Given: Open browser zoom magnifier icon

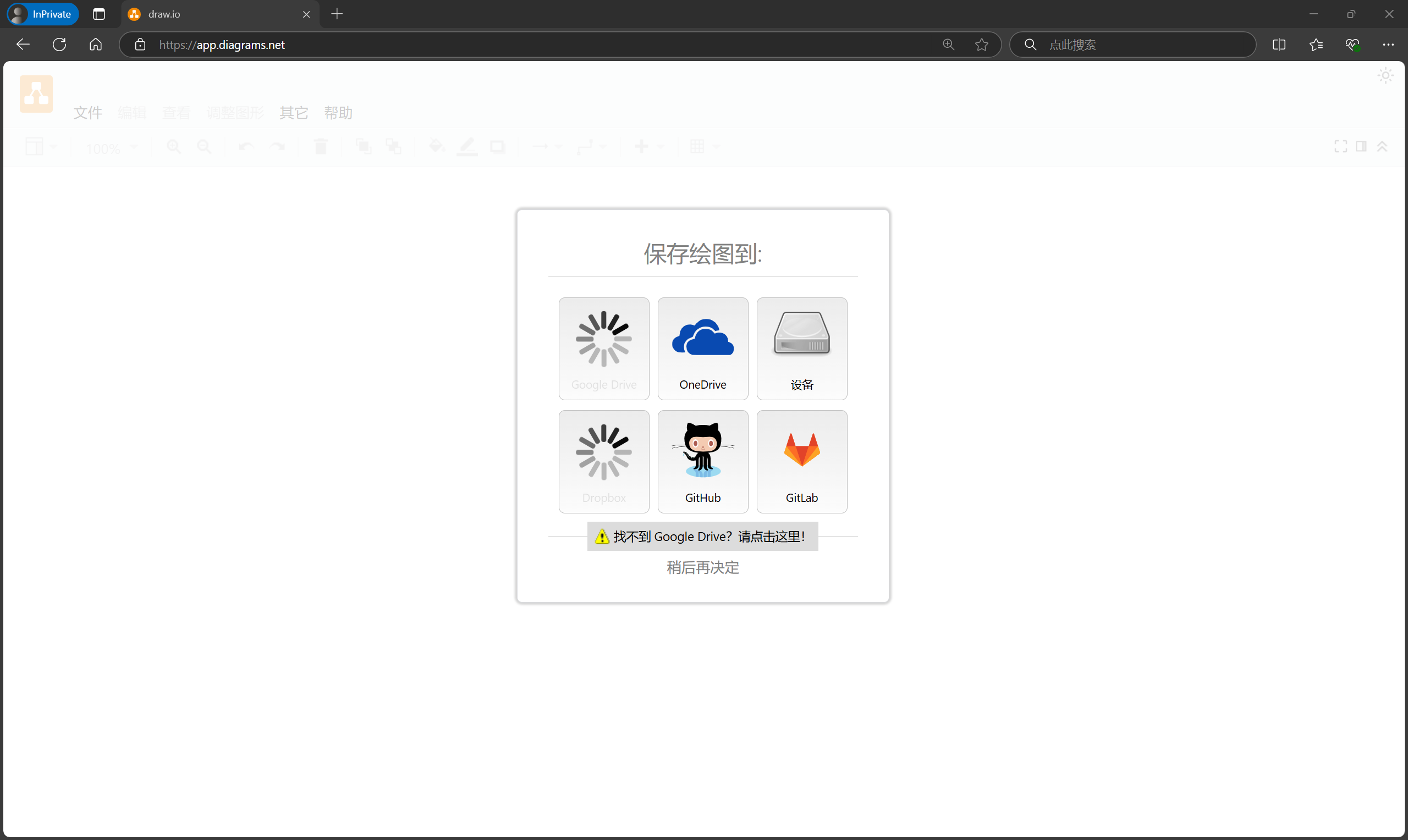Looking at the screenshot, I should (x=948, y=45).
